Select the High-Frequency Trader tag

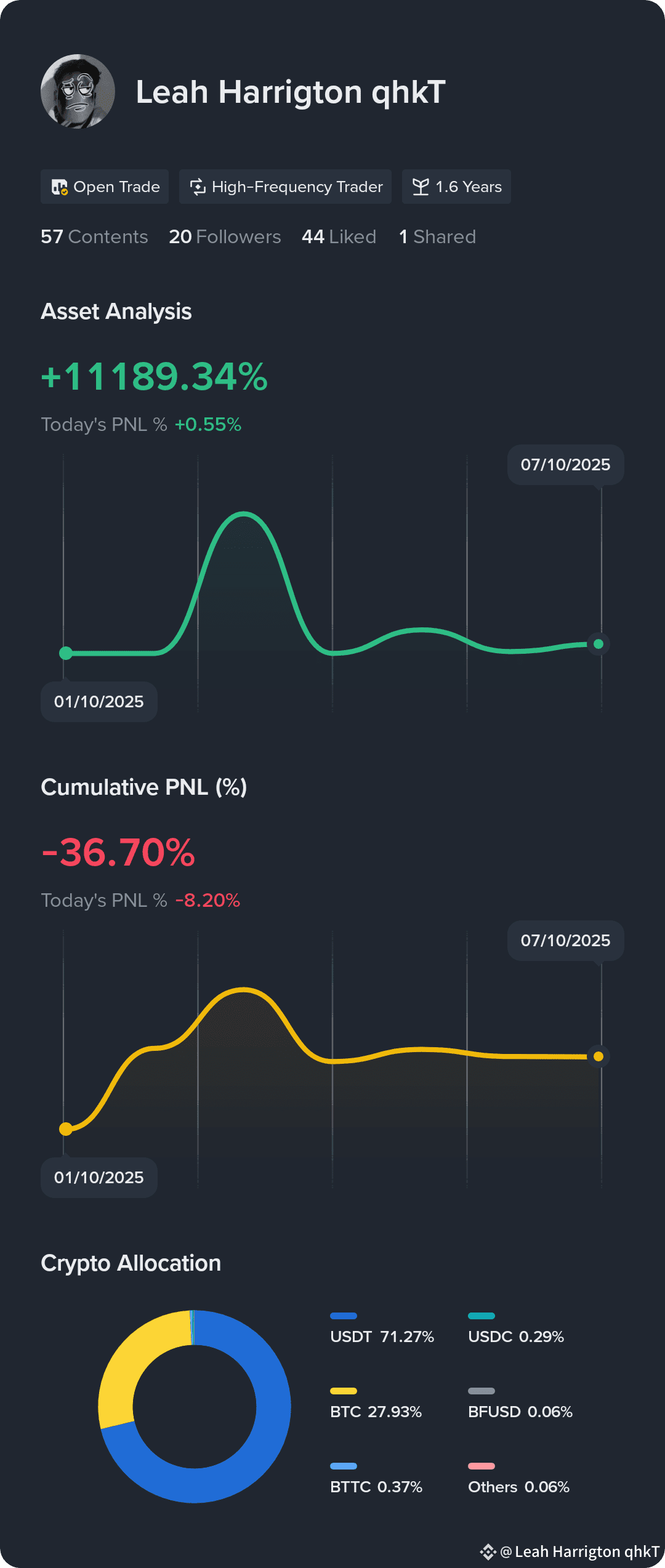click(x=285, y=187)
